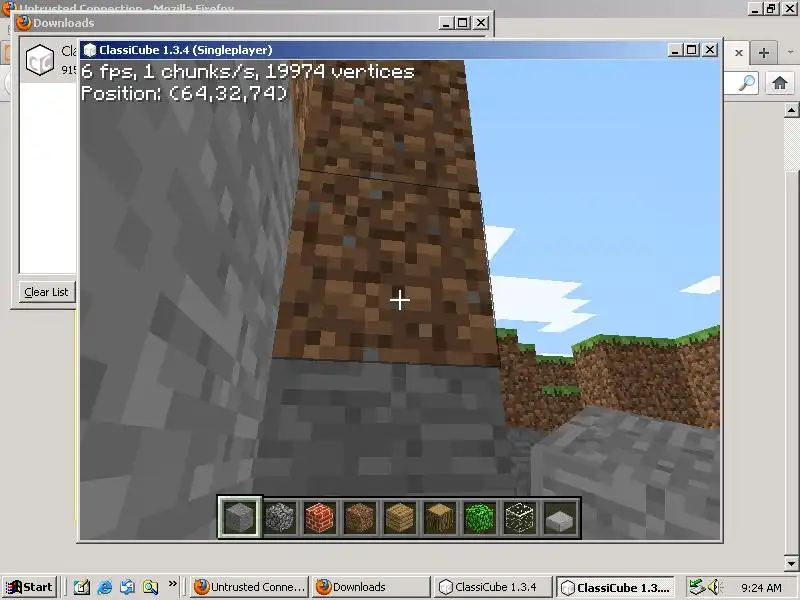
Task: Select the stone slab in the hotbar
Action: [560, 518]
